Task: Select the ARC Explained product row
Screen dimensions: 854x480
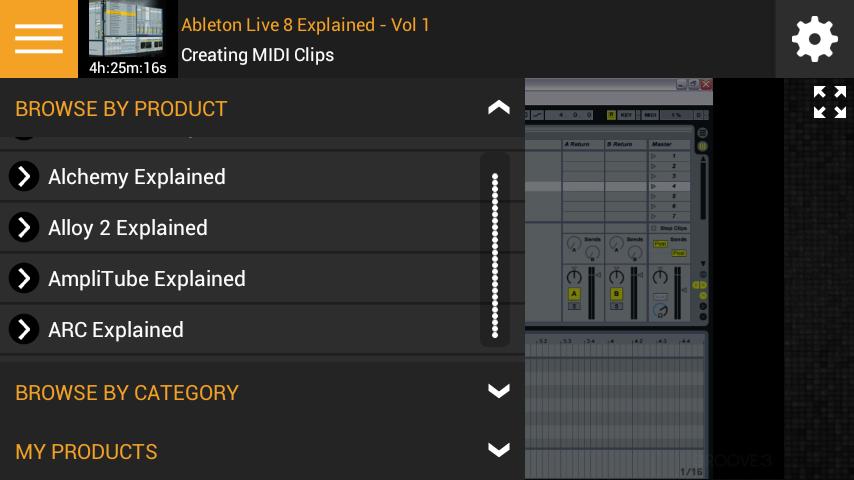Action: pos(262,329)
